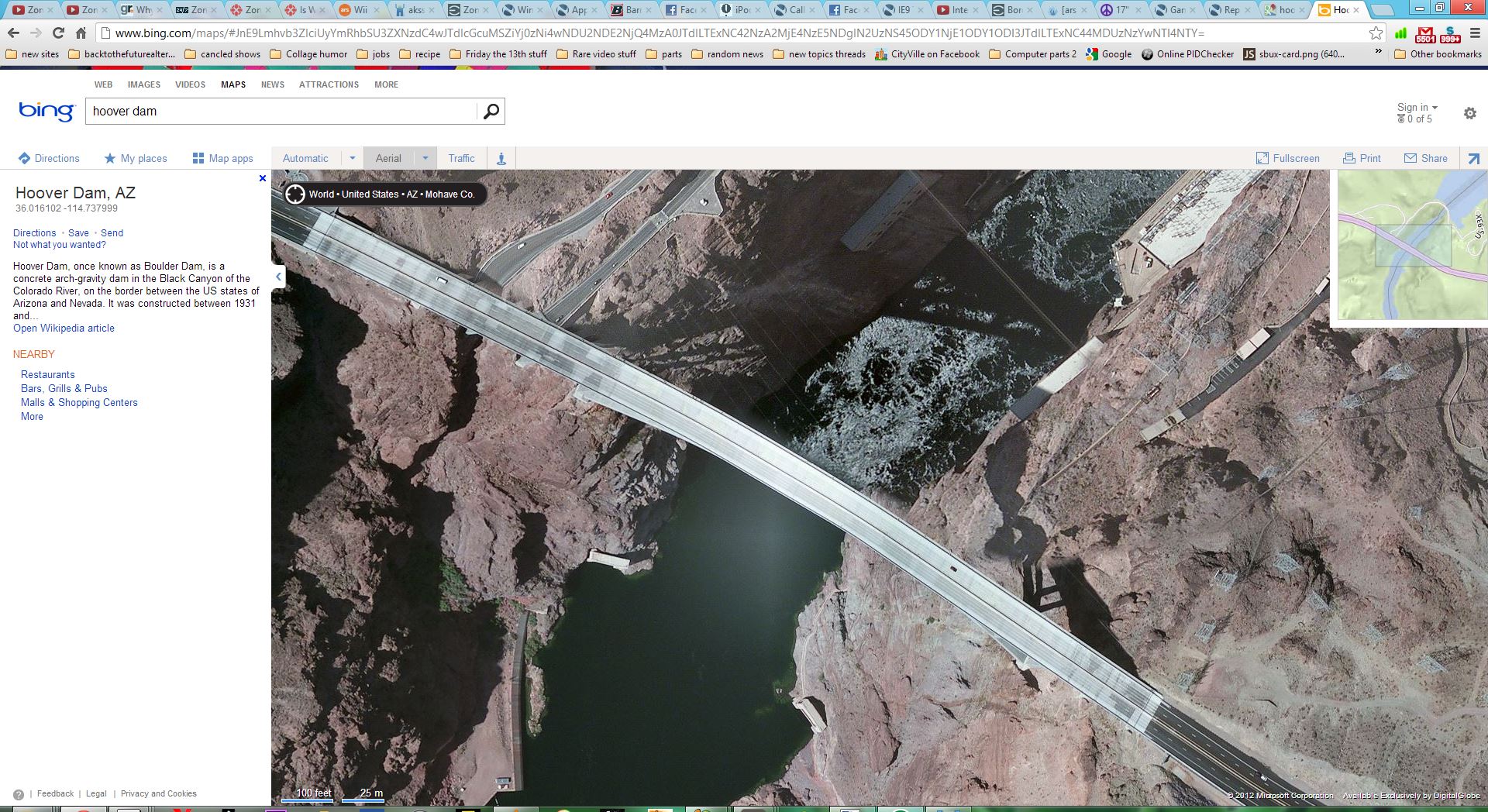
Task: Open the Streetside pegman icon
Action: point(501,159)
